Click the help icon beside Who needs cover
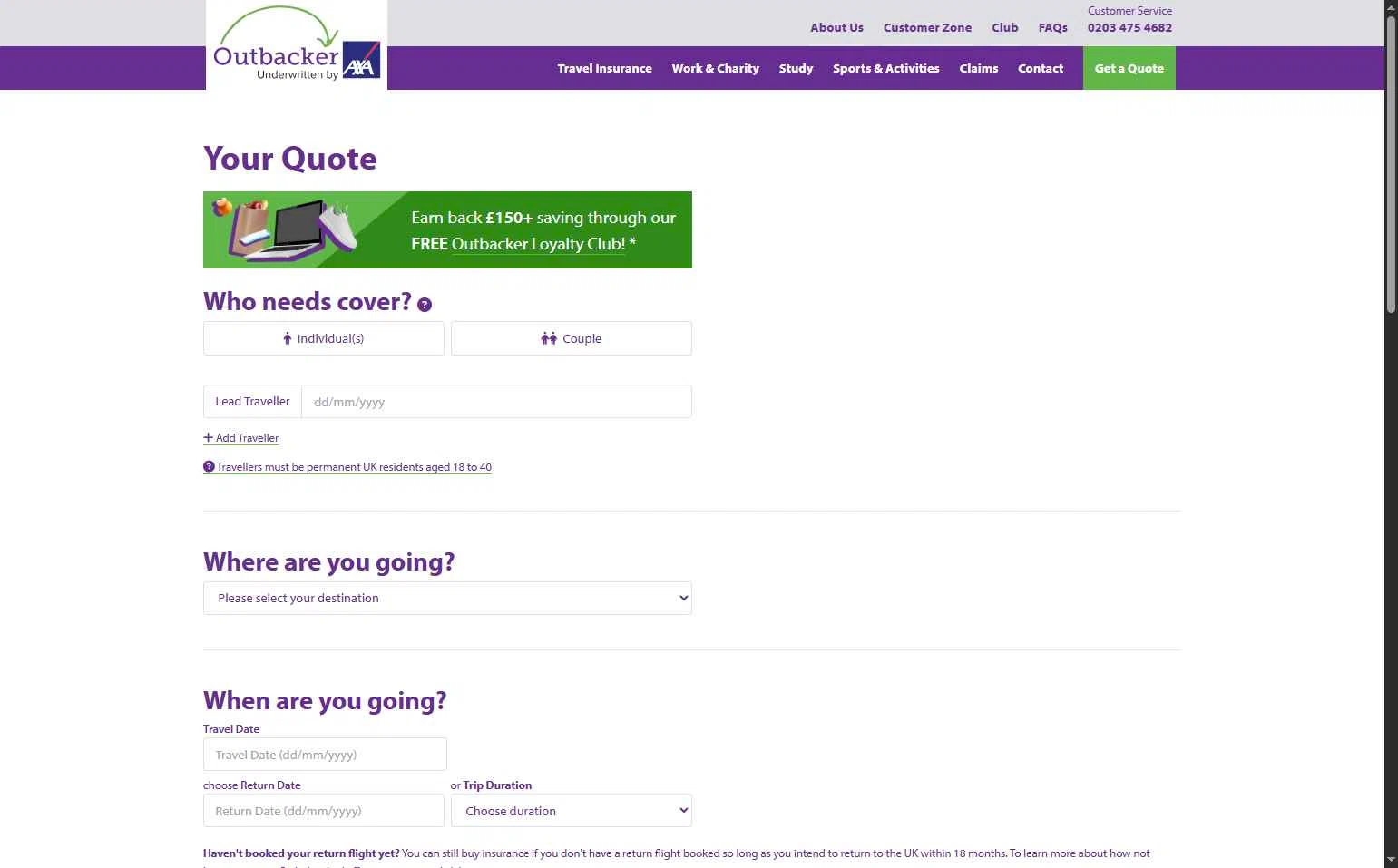 coord(425,305)
